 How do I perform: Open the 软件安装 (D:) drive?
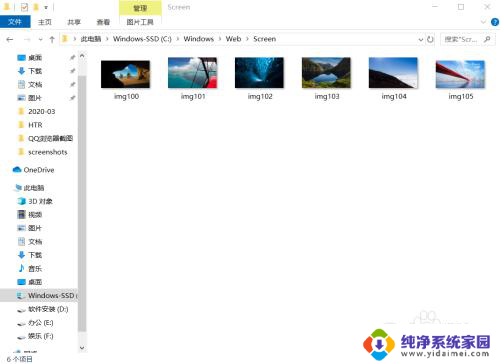pyautogui.click(x=48, y=309)
